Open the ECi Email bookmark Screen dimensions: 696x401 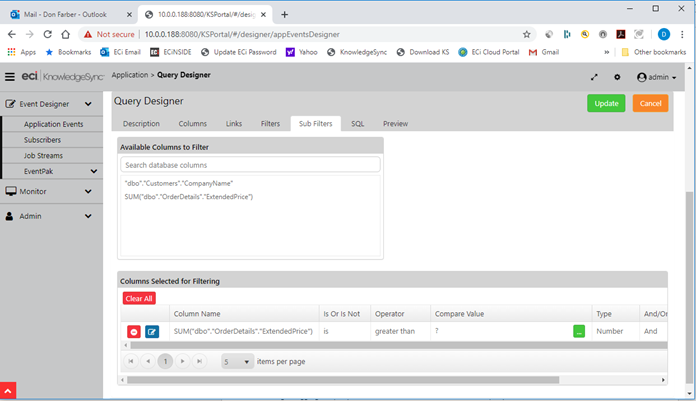click(x=120, y=52)
